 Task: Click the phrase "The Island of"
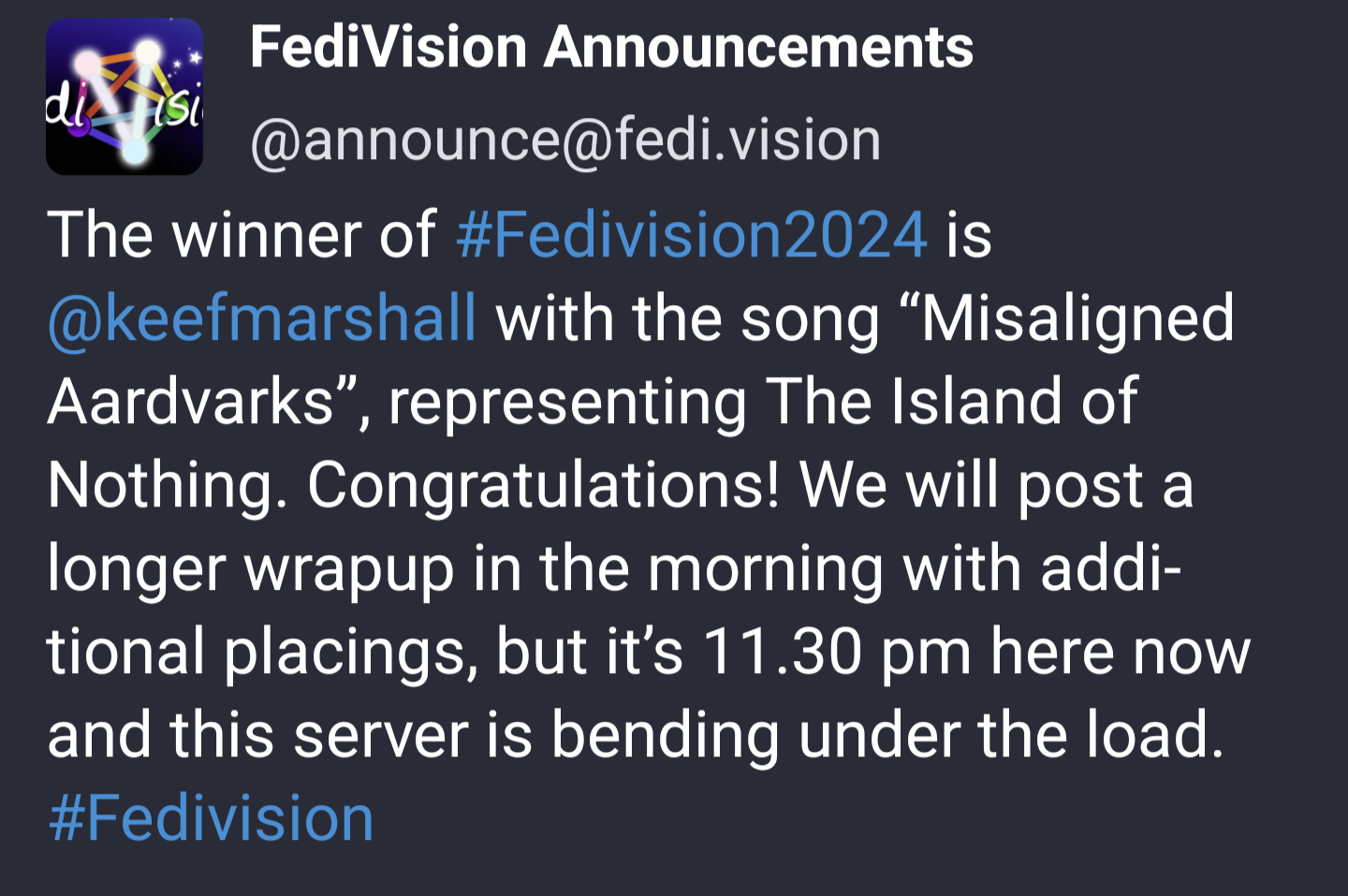coord(952,402)
